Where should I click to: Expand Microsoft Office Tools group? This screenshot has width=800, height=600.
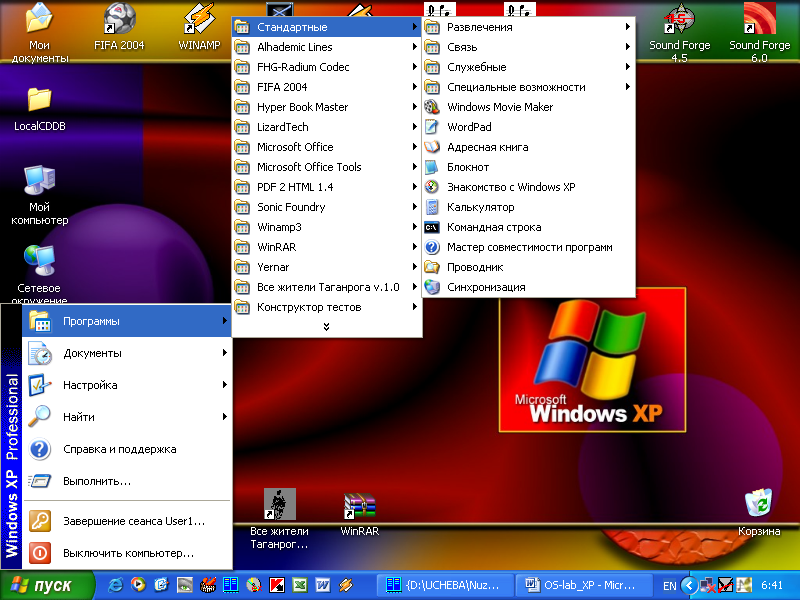click(x=327, y=167)
